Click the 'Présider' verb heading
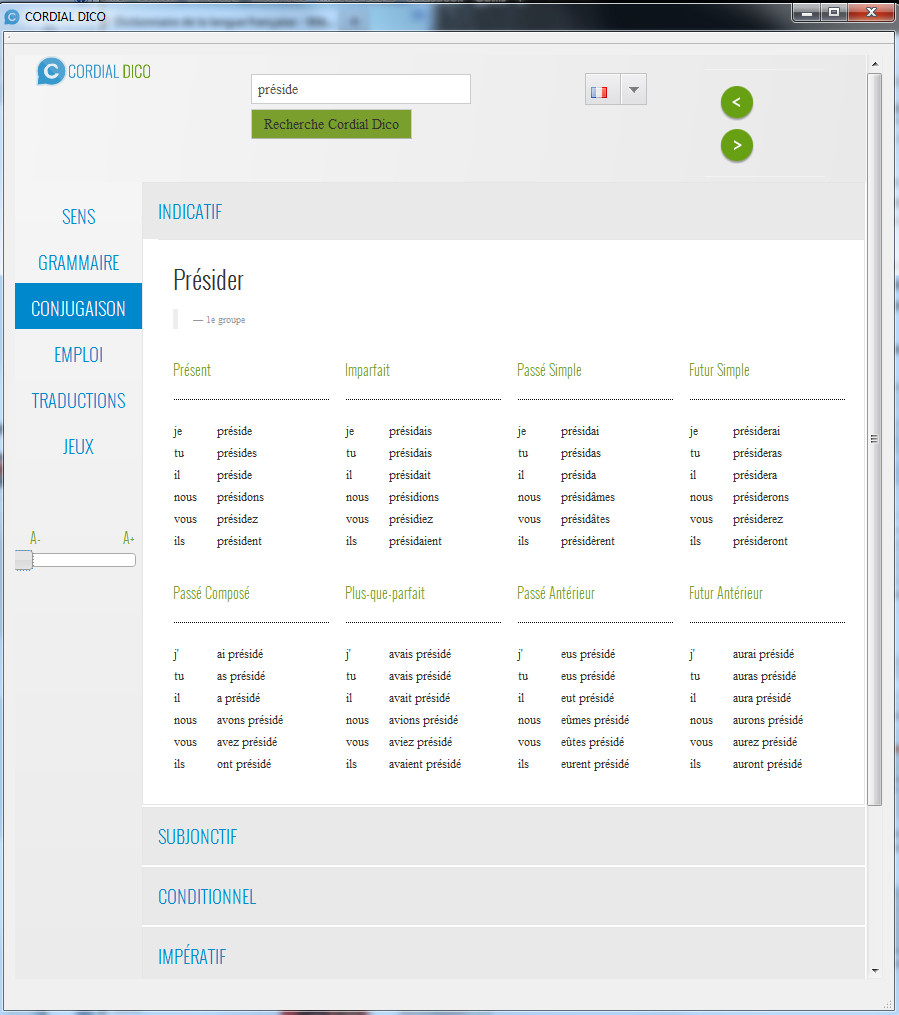899x1015 pixels. pos(208,280)
